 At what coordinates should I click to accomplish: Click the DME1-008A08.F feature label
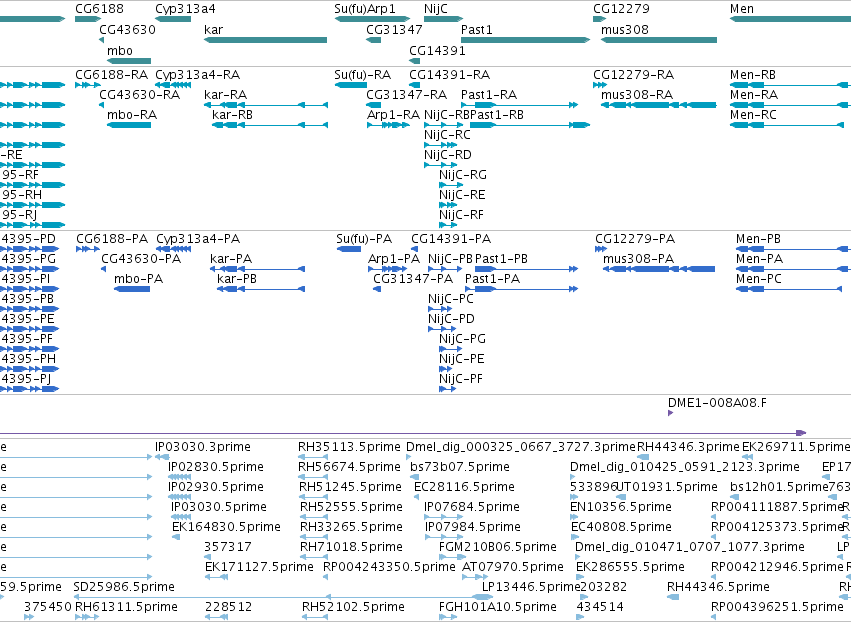click(x=717, y=403)
